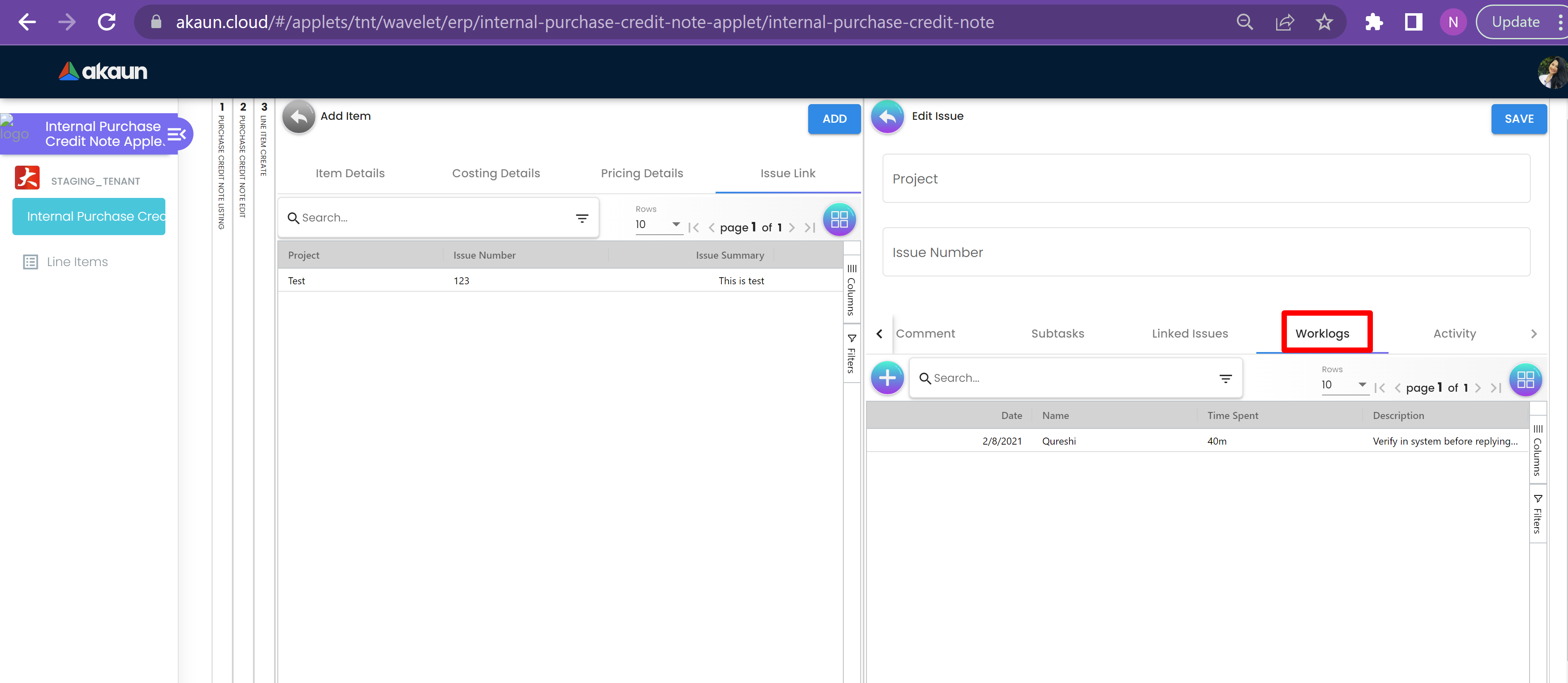The image size is (1568, 683).
Task: Open the worklogs grid view toggle icon
Action: [x=1525, y=379]
